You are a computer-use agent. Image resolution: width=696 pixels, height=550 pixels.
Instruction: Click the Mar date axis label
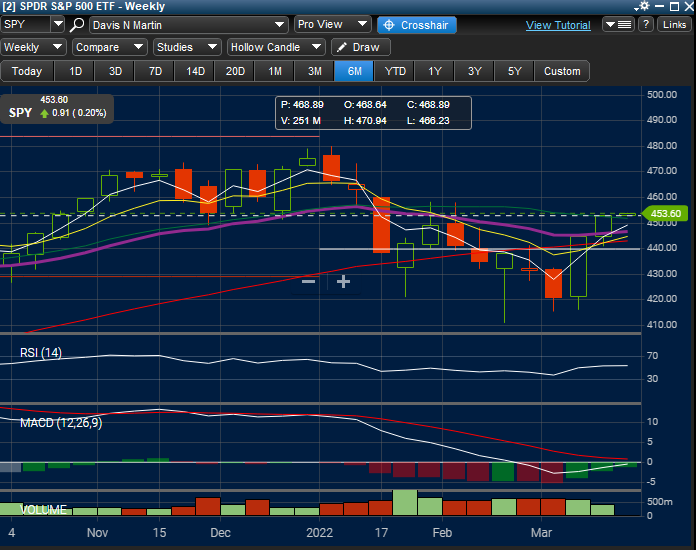[541, 532]
